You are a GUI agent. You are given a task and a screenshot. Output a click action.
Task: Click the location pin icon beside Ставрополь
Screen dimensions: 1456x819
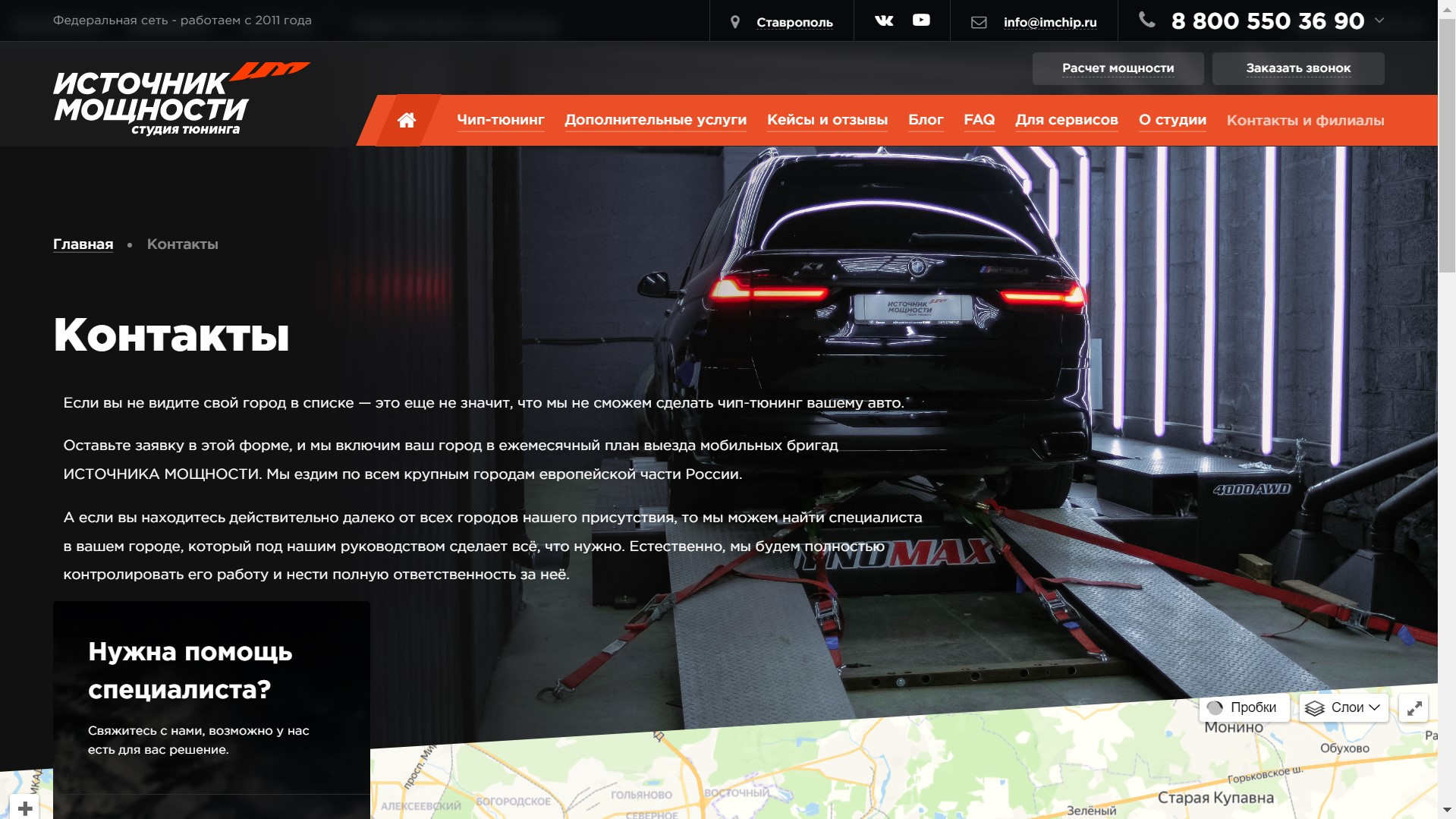coord(734,22)
